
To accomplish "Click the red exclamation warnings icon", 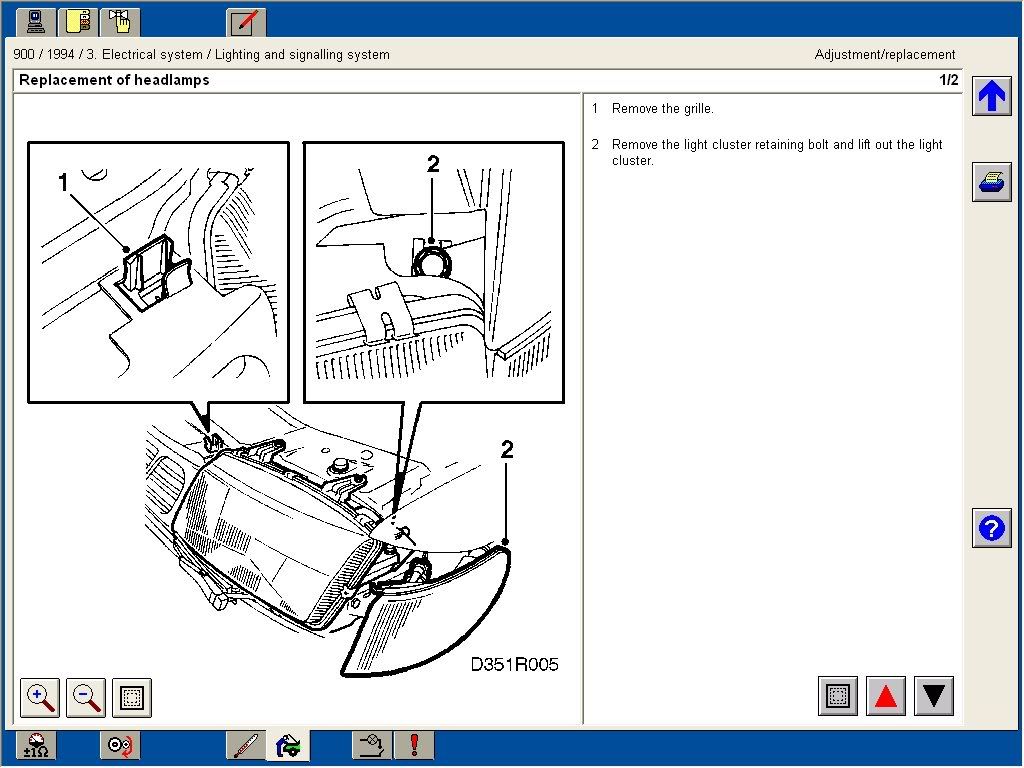I will click(414, 745).
